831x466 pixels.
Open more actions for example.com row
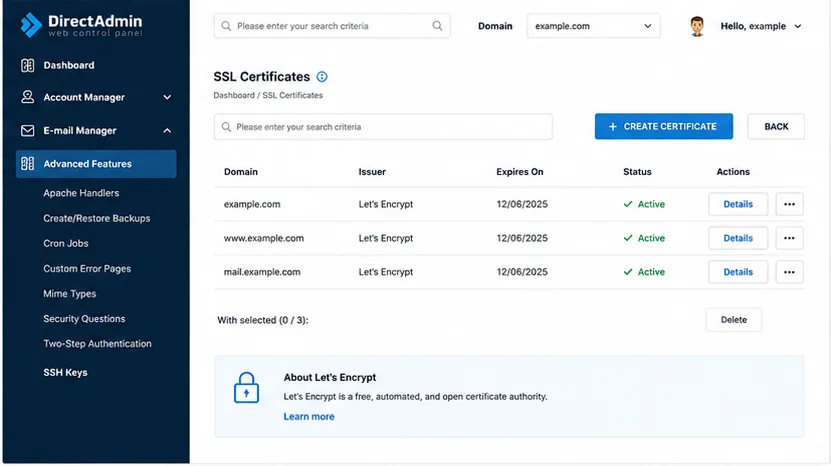[789, 204]
